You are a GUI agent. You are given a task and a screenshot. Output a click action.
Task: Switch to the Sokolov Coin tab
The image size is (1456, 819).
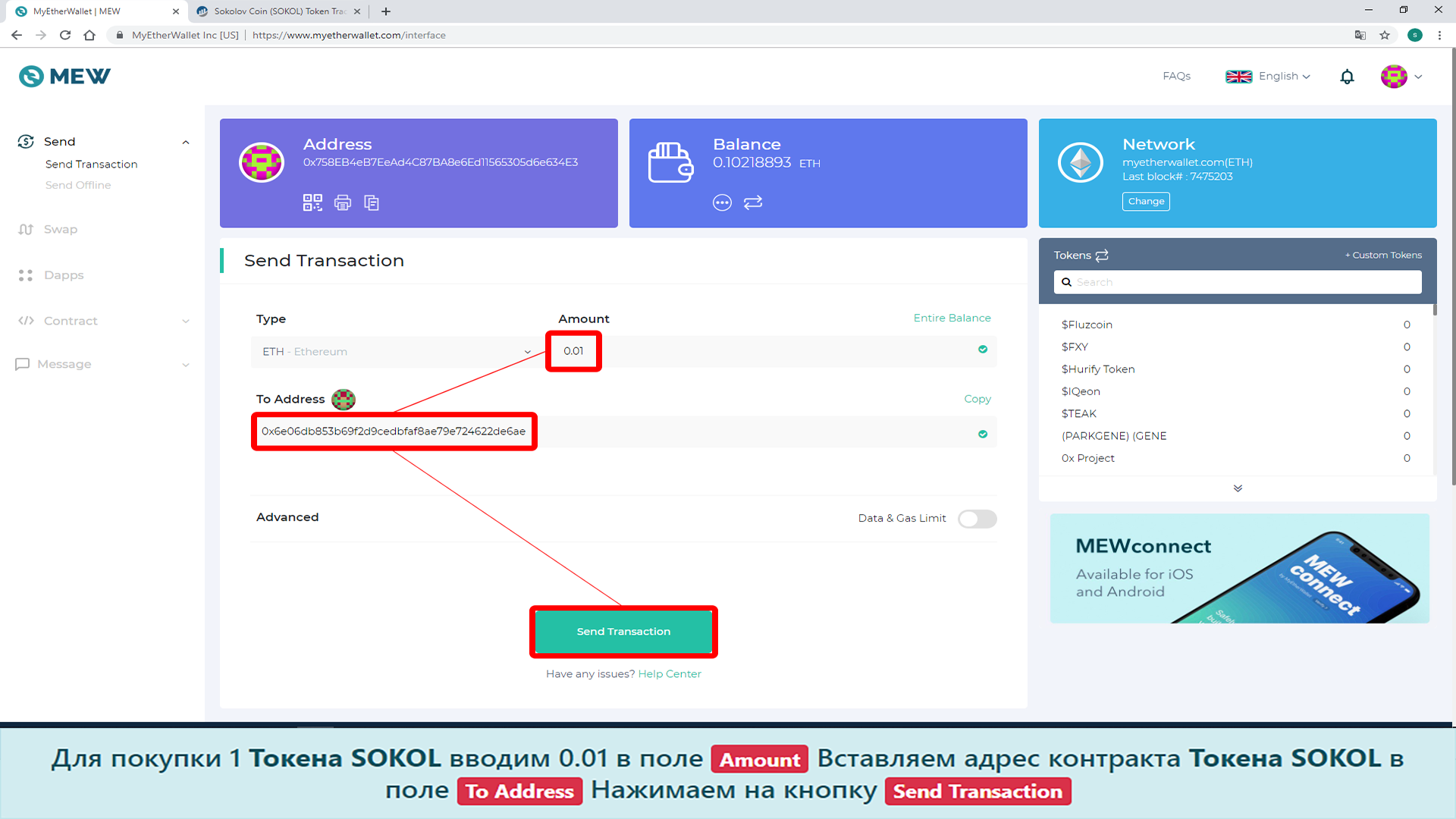[x=277, y=11]
